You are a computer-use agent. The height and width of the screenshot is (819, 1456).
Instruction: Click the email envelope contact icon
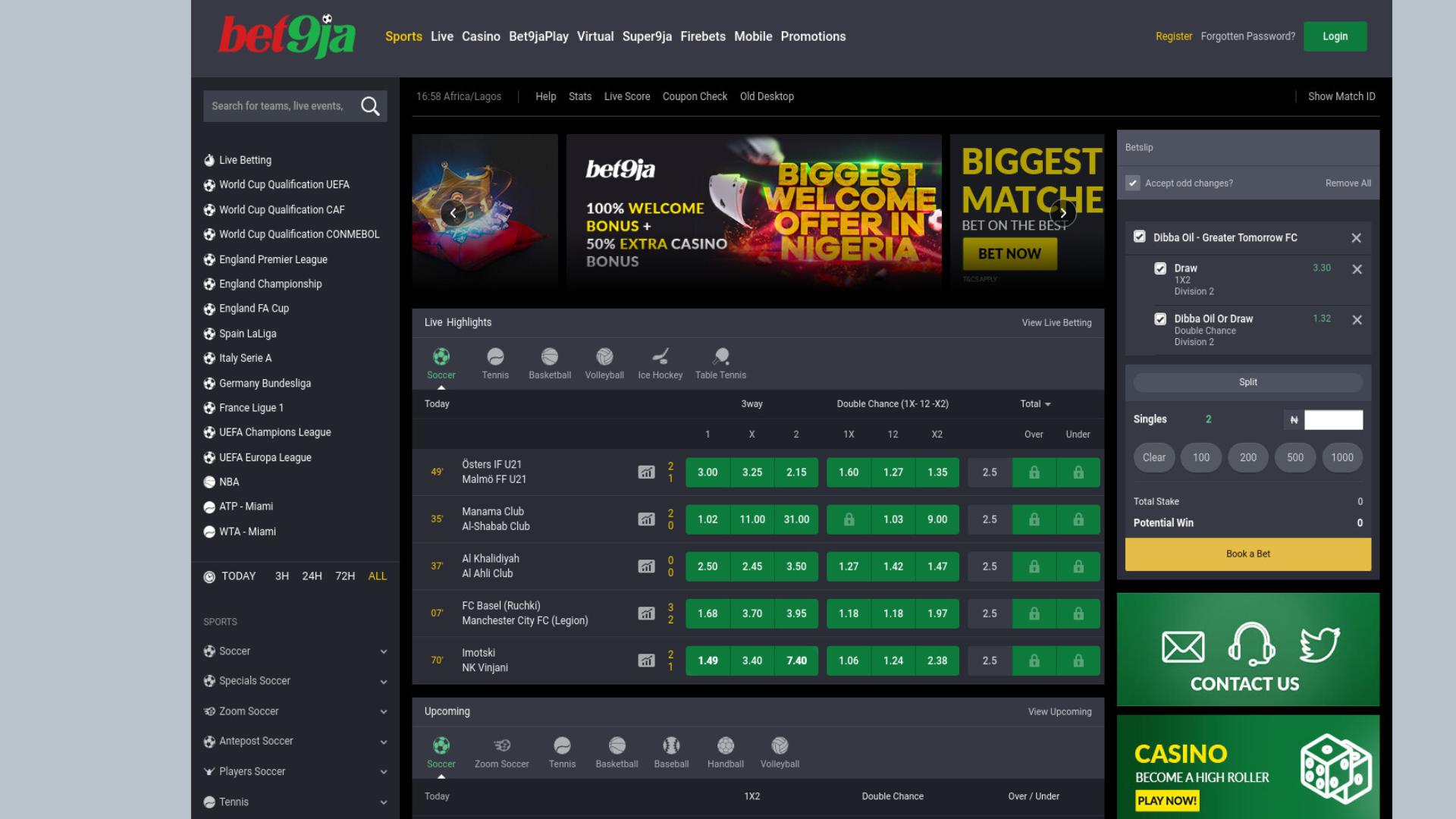point(1183,647)
